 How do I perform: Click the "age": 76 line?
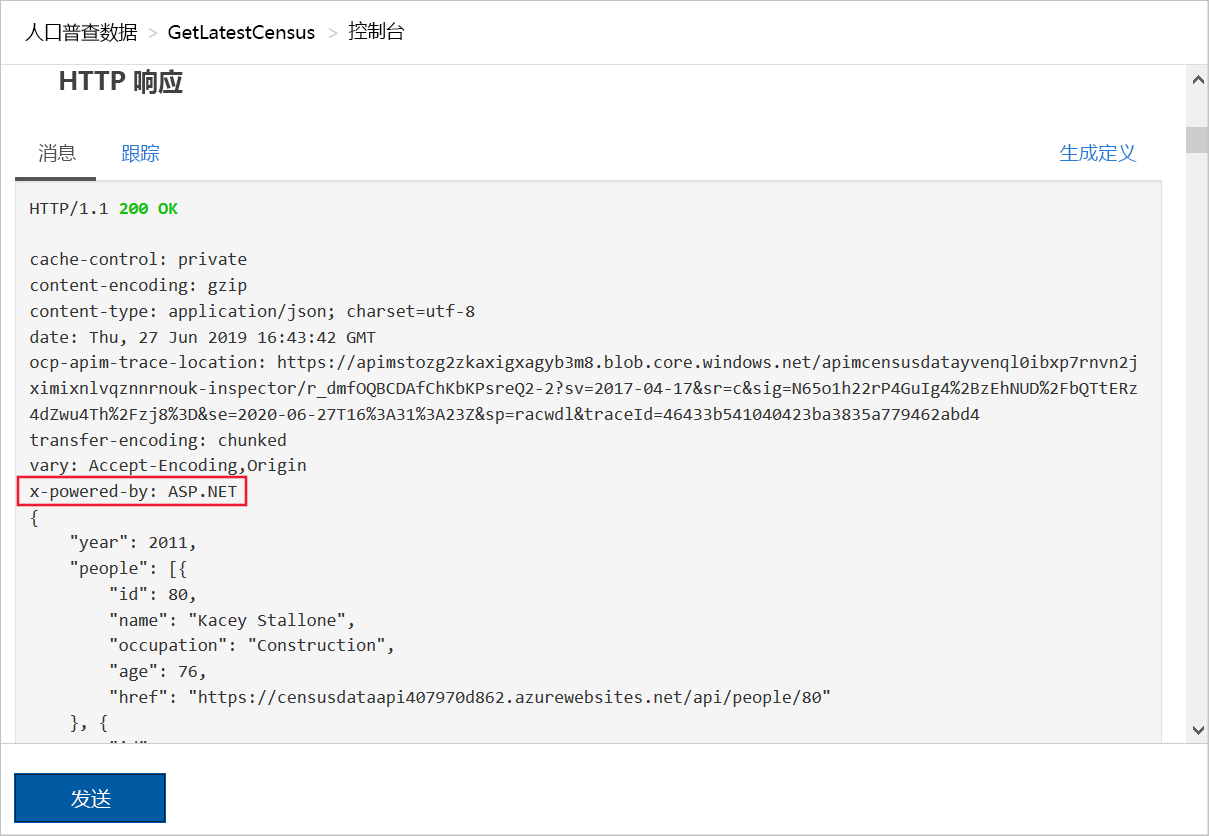coord(157,672)
